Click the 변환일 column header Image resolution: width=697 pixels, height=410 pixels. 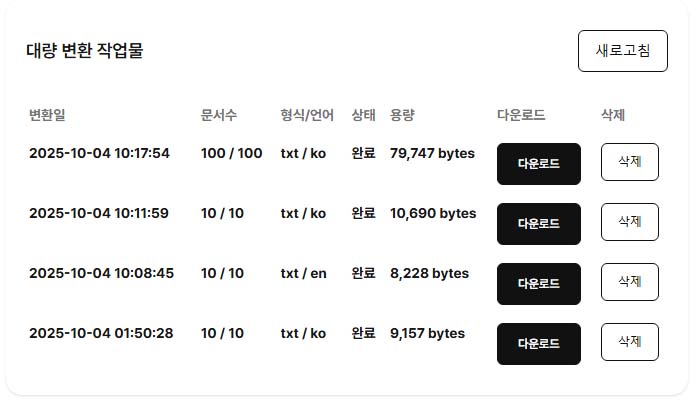pyautogui.click(x=47, y=115)
